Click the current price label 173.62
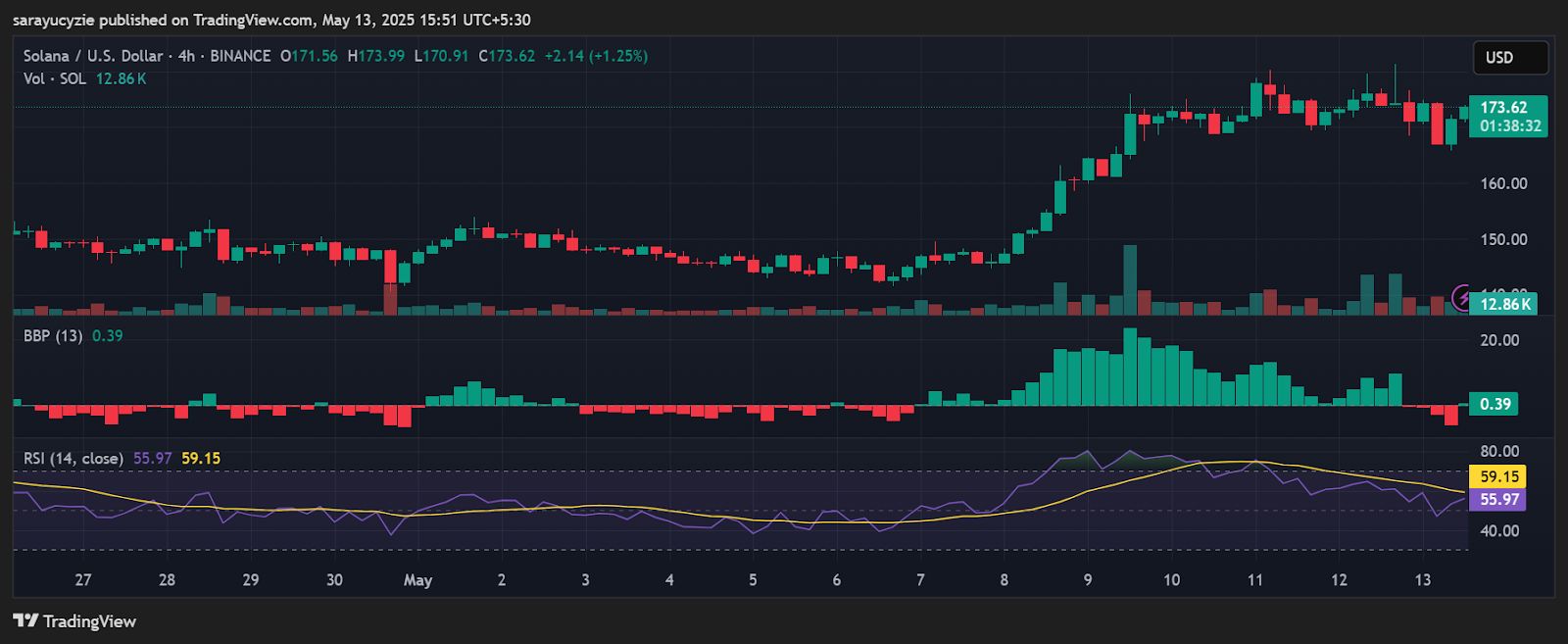This screenshot has width=1568, height=644. point(1504,108)
